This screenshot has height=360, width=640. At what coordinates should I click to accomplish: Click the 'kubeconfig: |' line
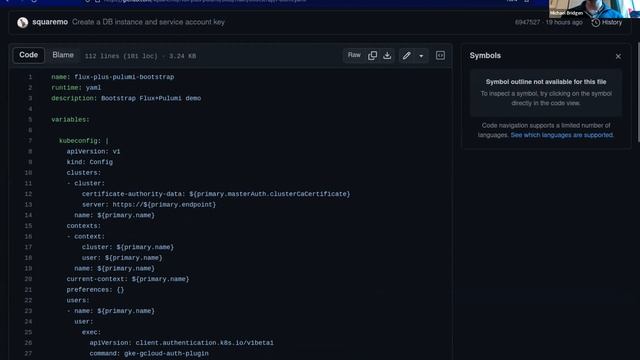click(x=84, y=141)
